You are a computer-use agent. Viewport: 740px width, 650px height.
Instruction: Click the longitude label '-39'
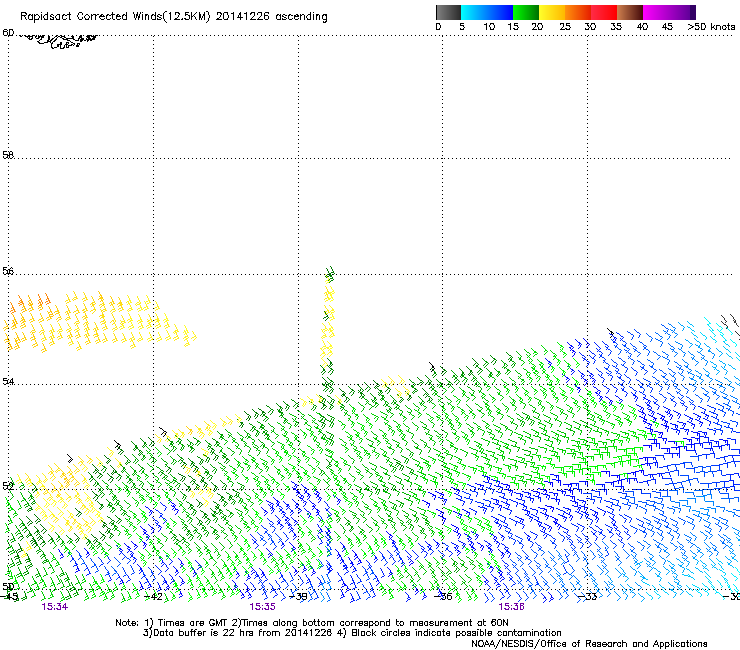(x=298, y=597)
